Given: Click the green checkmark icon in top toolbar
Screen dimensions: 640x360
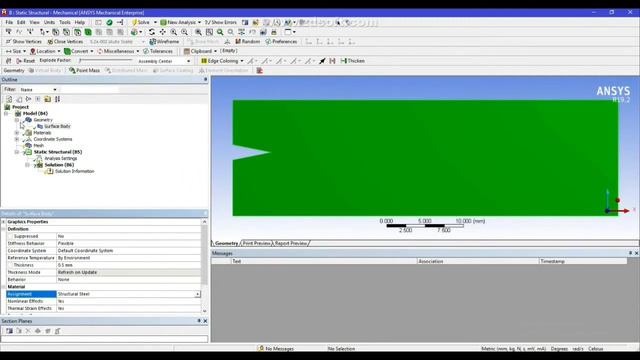Looking at the screenshot, I should click(x=109, y=22).
